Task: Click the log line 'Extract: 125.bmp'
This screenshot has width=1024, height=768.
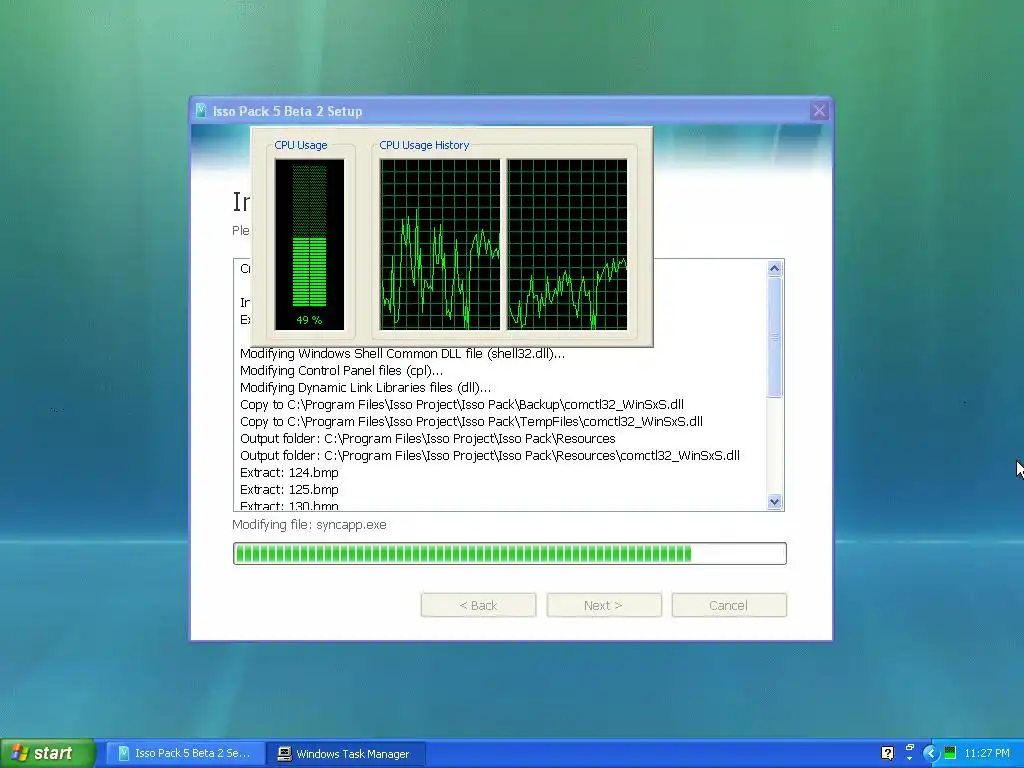Action: point(289,489)
